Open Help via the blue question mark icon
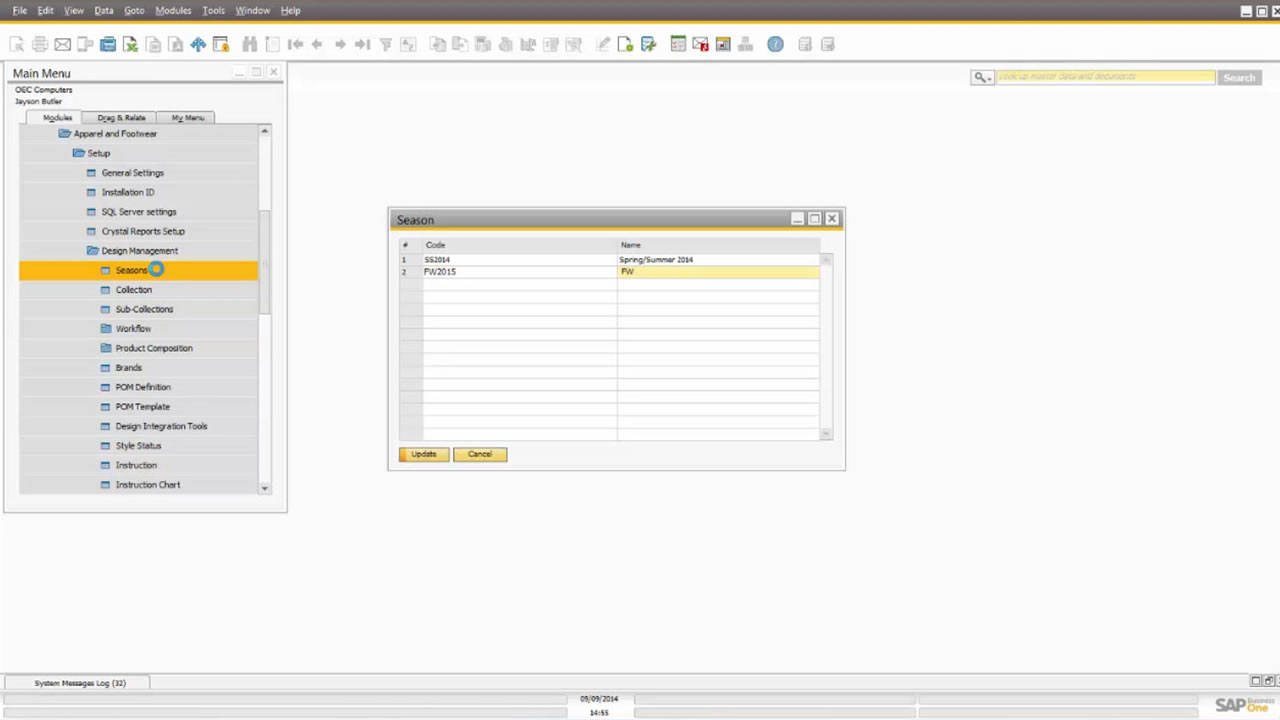 (x=775, y=44)
